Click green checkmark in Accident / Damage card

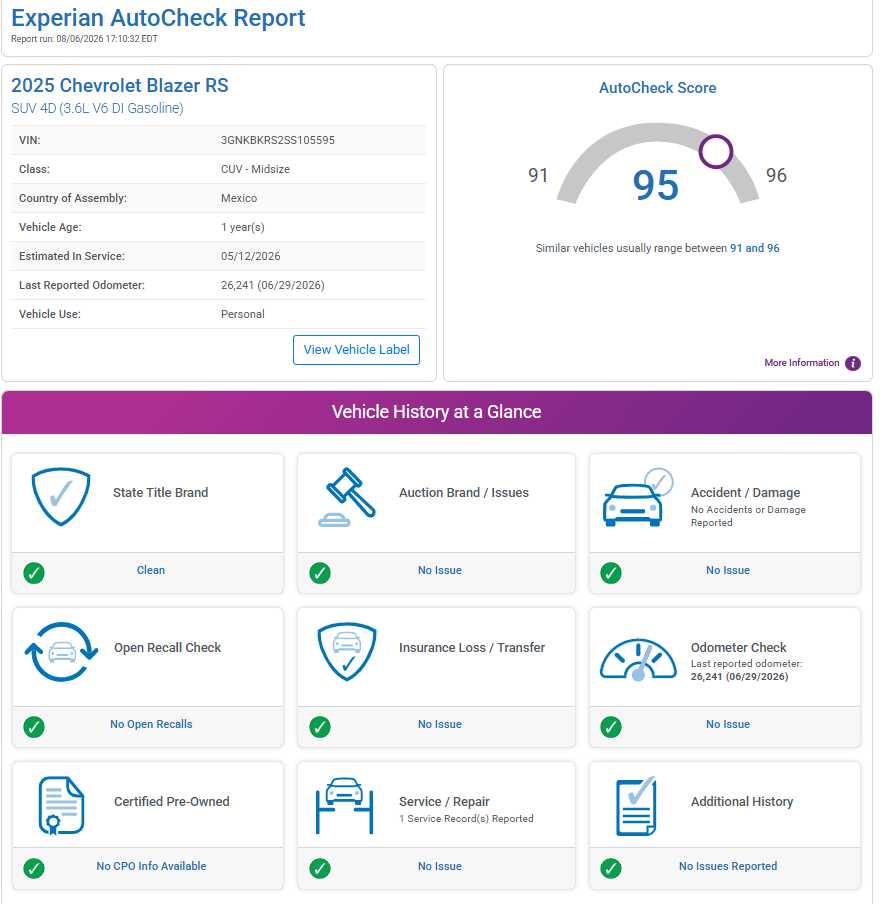(x=611, y=573)
